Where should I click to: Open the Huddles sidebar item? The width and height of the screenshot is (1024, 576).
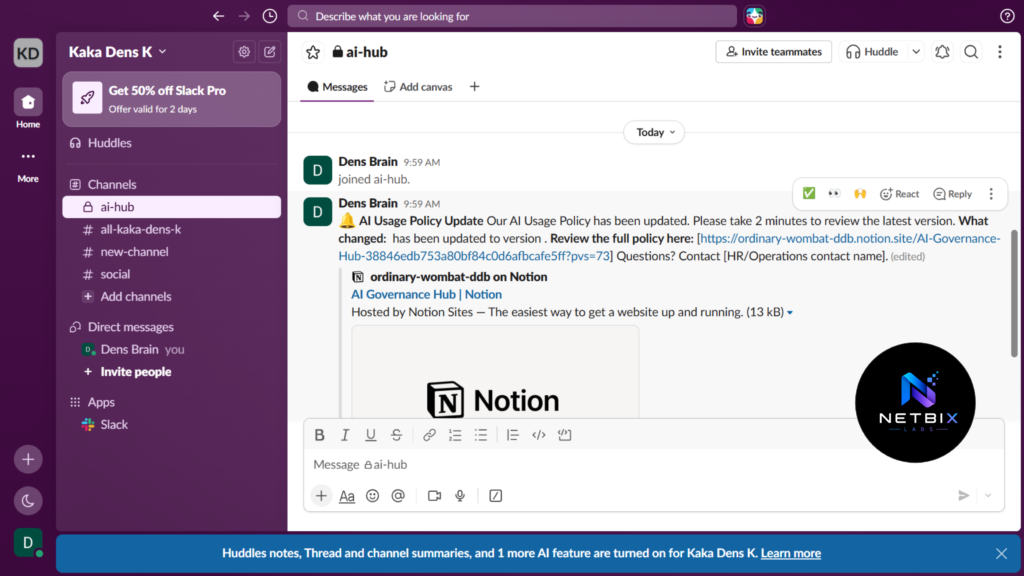[172, 143]
